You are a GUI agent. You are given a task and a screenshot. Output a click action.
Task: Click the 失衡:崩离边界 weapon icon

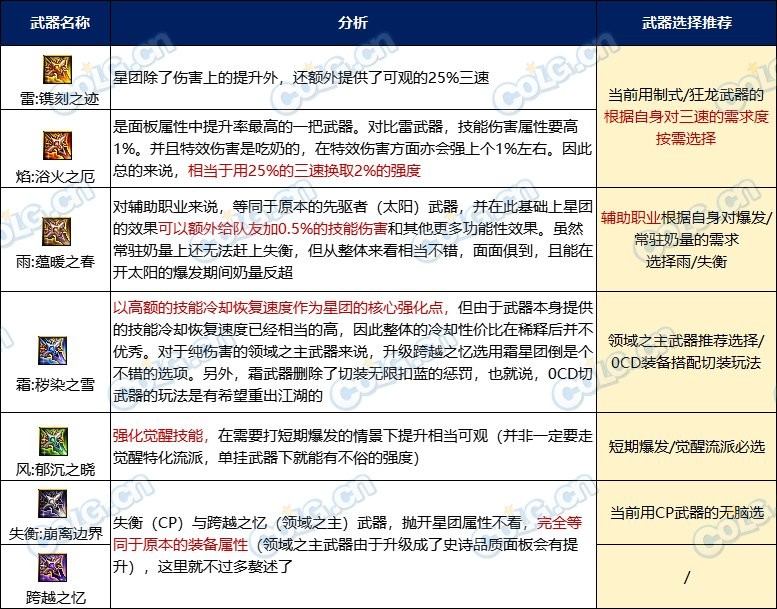[54, 504]
